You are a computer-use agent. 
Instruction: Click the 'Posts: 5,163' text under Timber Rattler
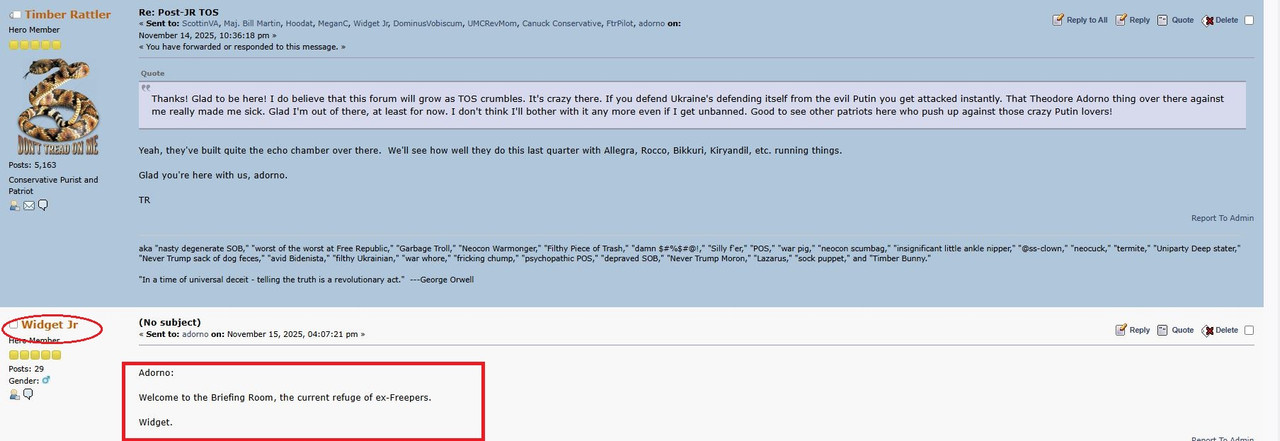coord(32,165)
